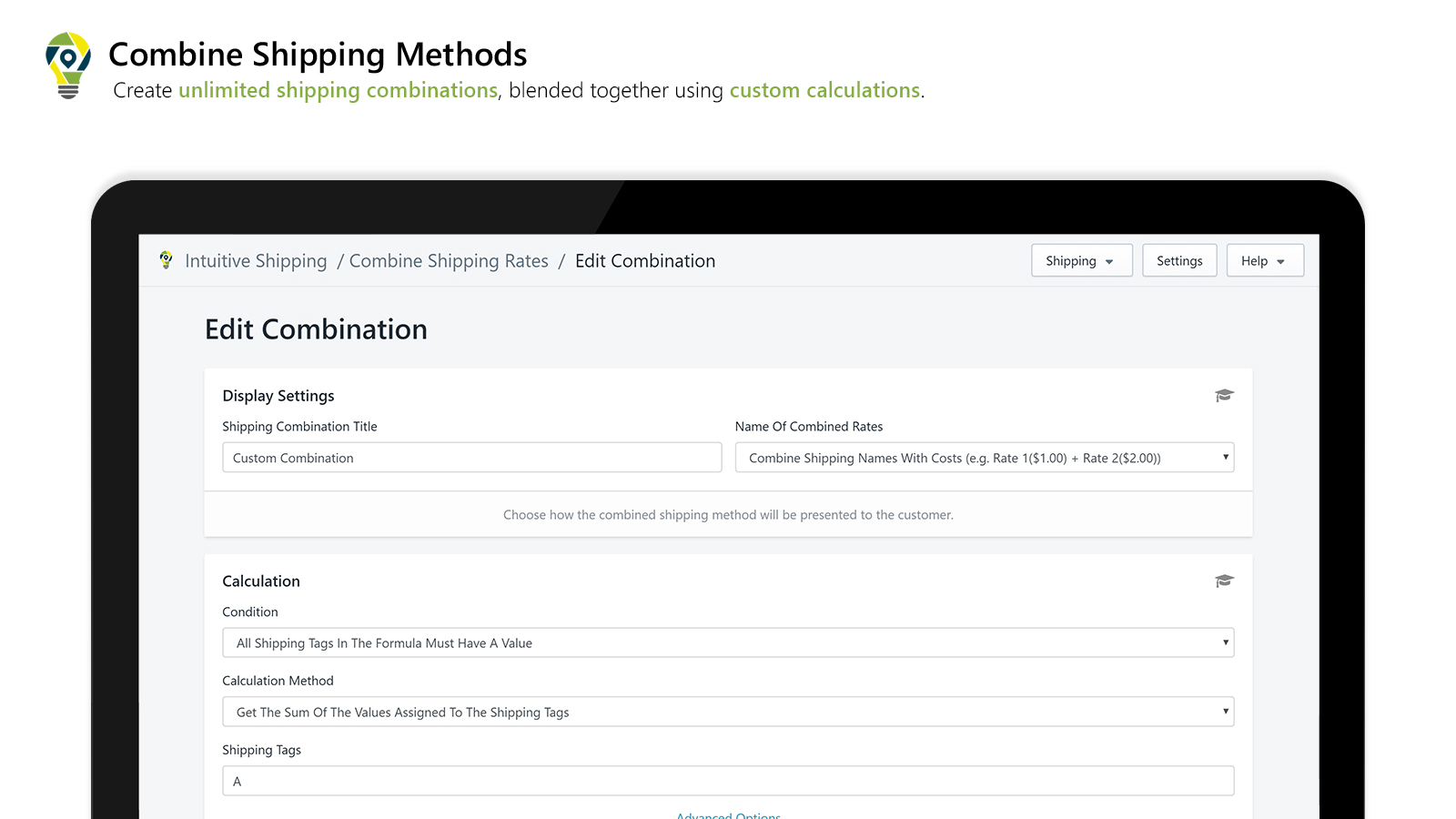Click Edit Combination in the breadcrumb trail
Image resolution: width=1456 pixels, height=819 pixels.
point(645,260)
